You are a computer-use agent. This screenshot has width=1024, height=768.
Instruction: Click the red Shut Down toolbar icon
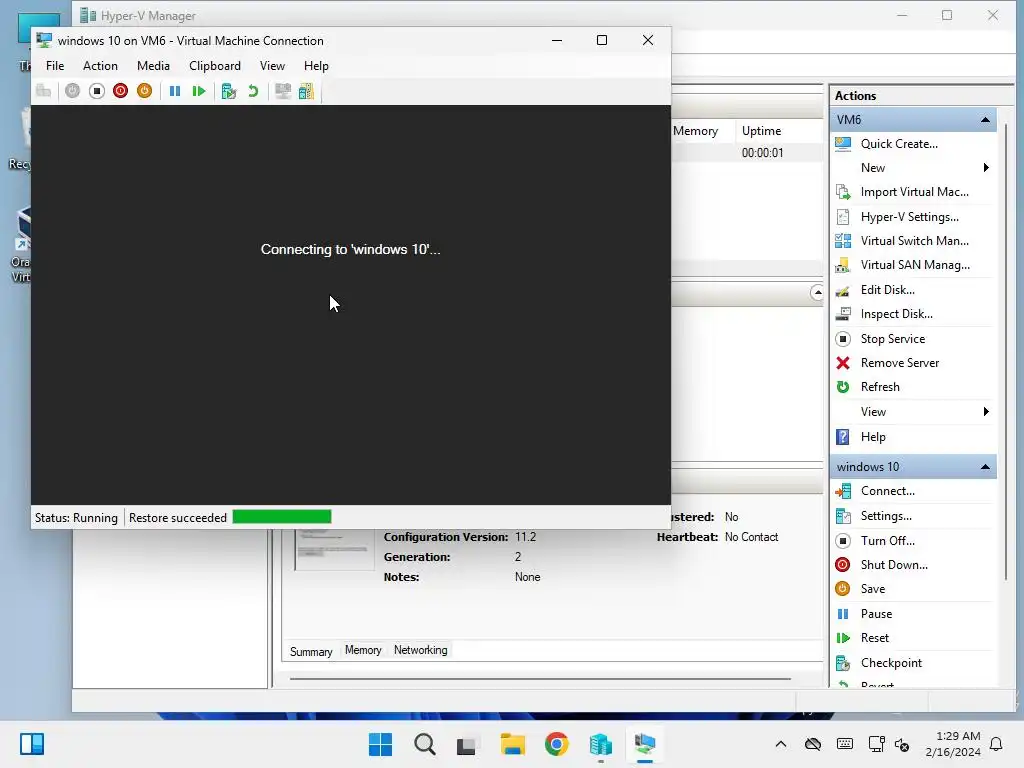[x=120, y=91]
